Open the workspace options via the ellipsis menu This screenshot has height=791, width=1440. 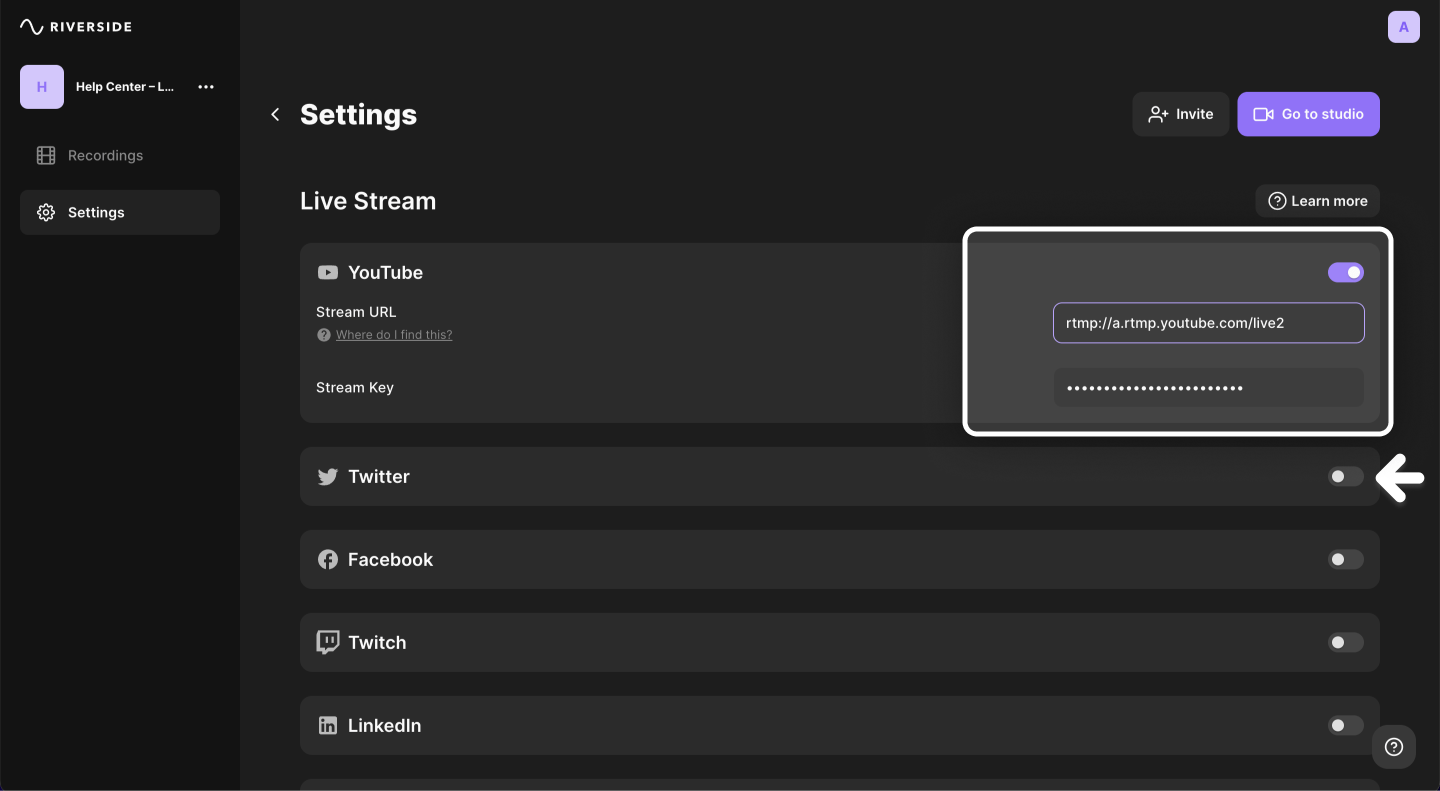(x=206, y=87)
